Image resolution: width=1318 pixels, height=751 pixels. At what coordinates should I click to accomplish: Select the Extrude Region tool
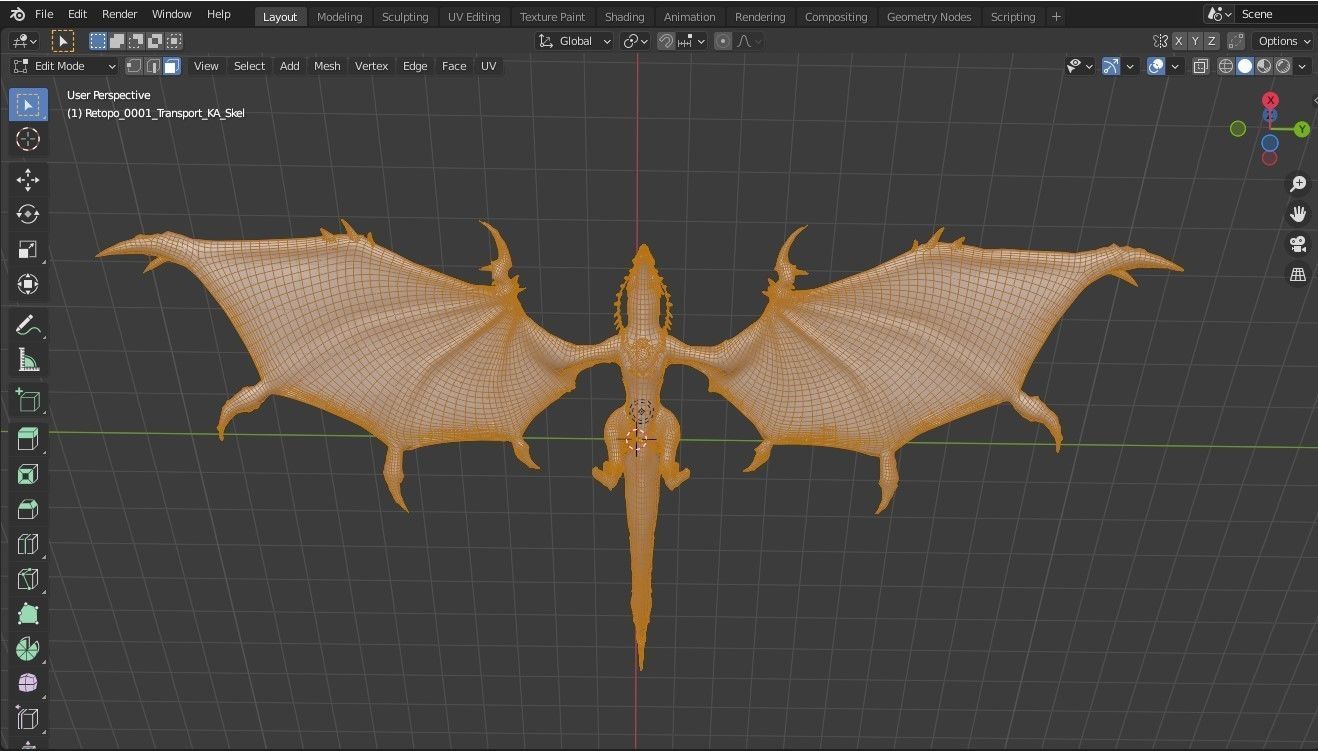coord(28,439)
